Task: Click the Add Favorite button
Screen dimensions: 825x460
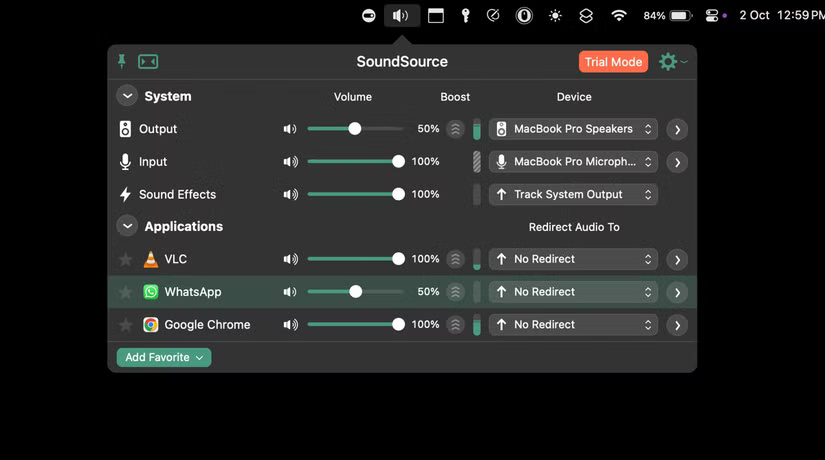Action: tap(164, 357)
